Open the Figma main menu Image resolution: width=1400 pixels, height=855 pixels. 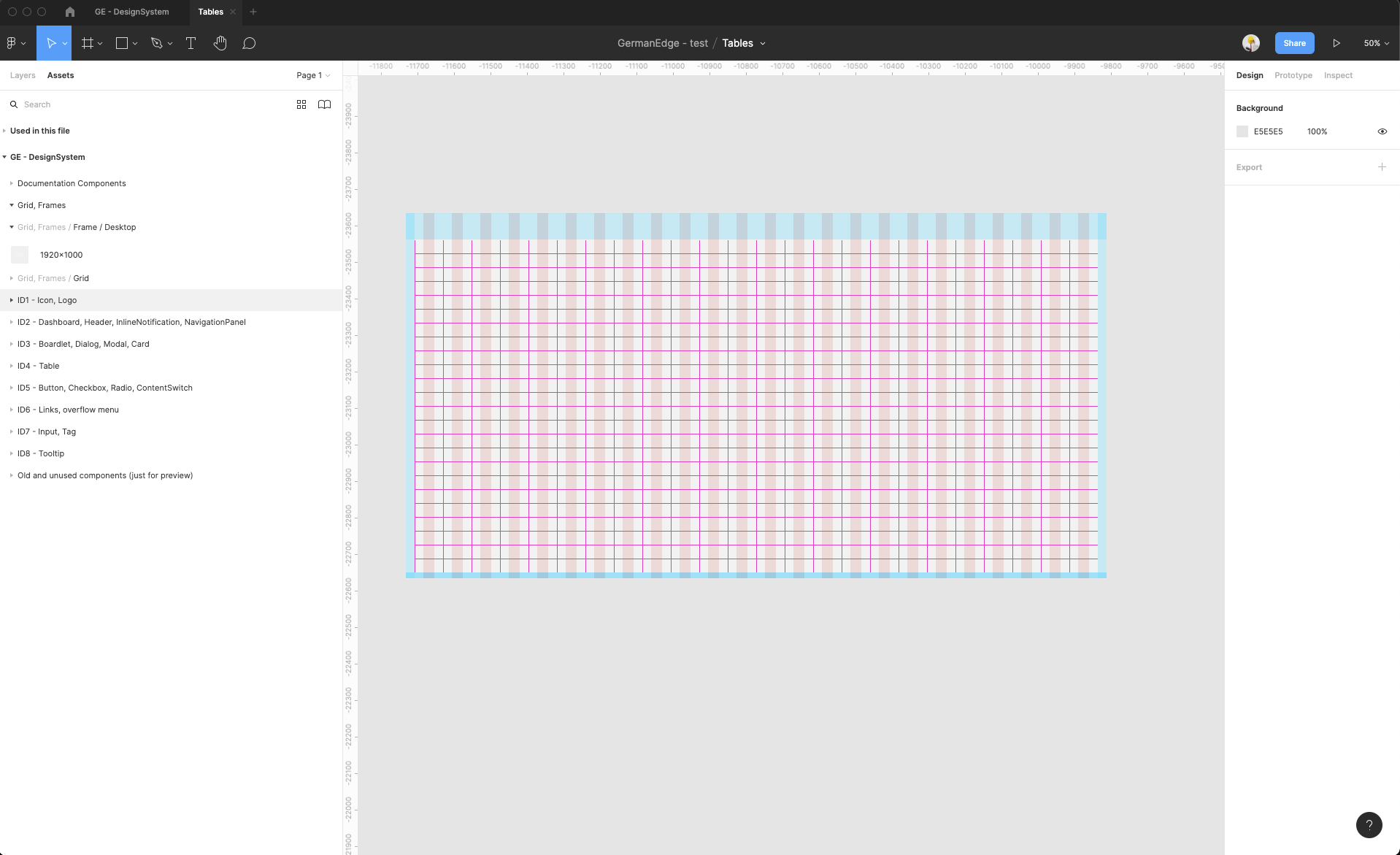[15, 43]
